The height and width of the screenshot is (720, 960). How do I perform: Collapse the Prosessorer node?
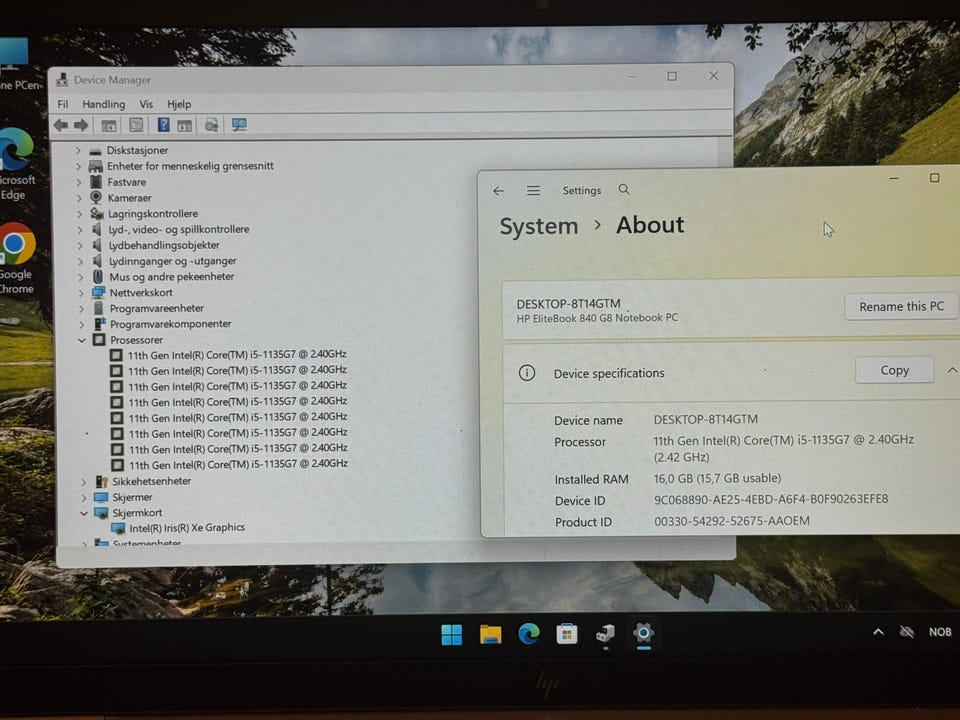pyautogui.click(x=81, y=340)
